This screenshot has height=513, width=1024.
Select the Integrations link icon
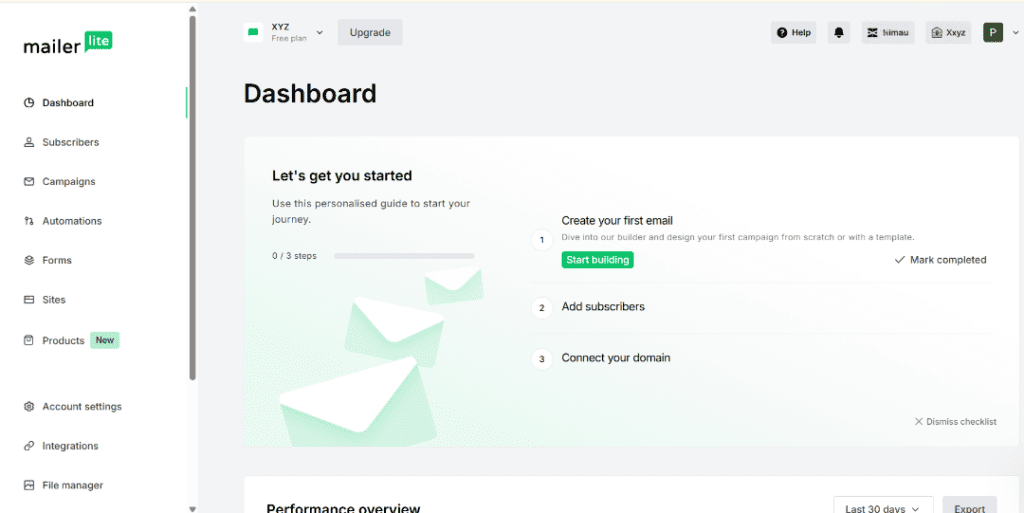(x=29, y=446)
